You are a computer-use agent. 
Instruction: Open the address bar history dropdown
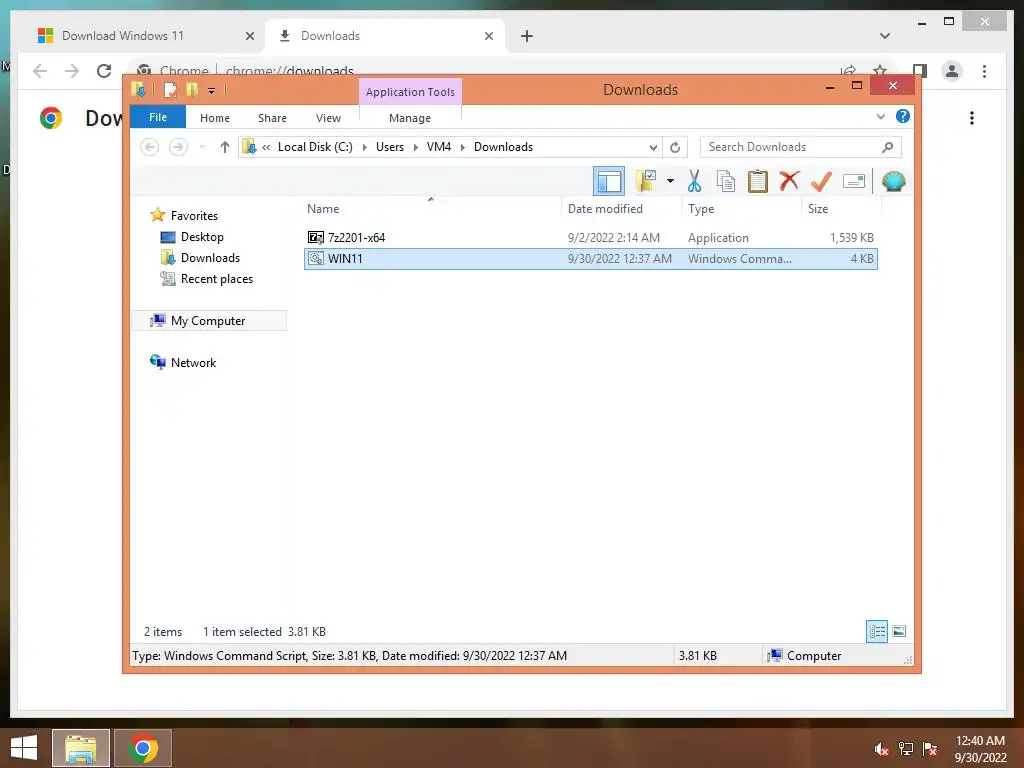(x=652, y=147)
